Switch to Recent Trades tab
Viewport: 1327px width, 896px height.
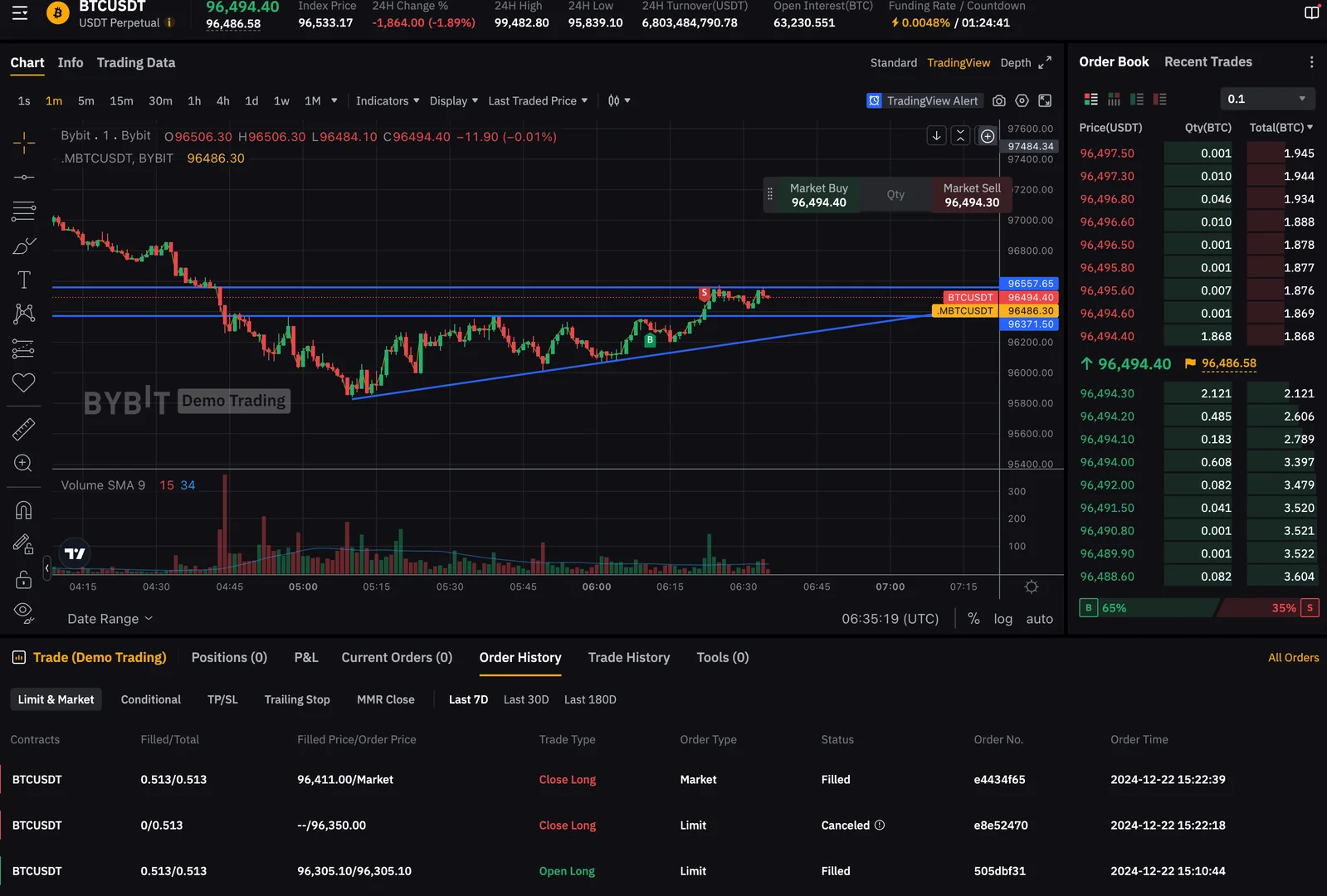tap(1208, 61)
